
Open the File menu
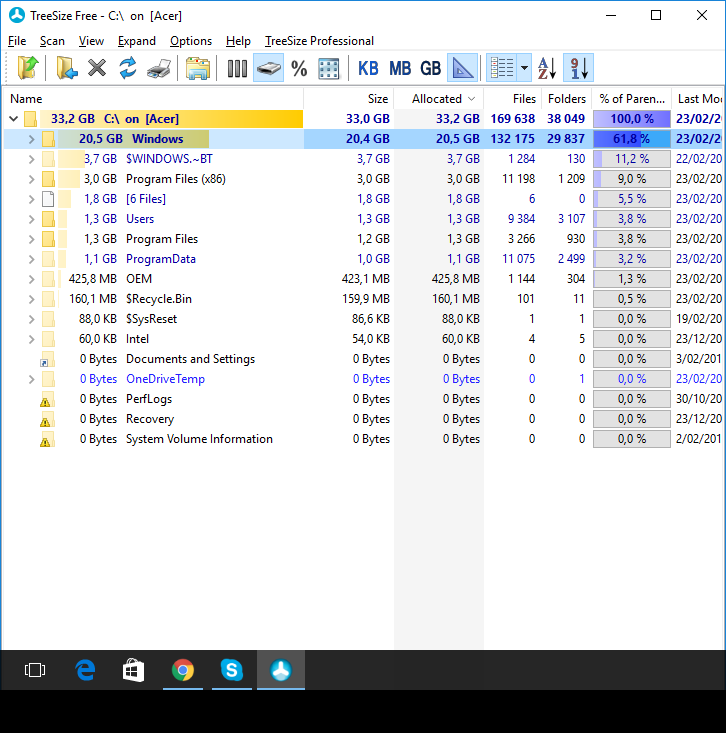(17, 41)
